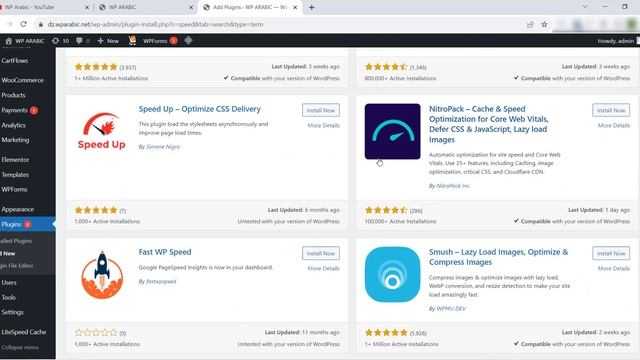
Task: Open Plugin File Editor submenu
Action: [17, 266]
